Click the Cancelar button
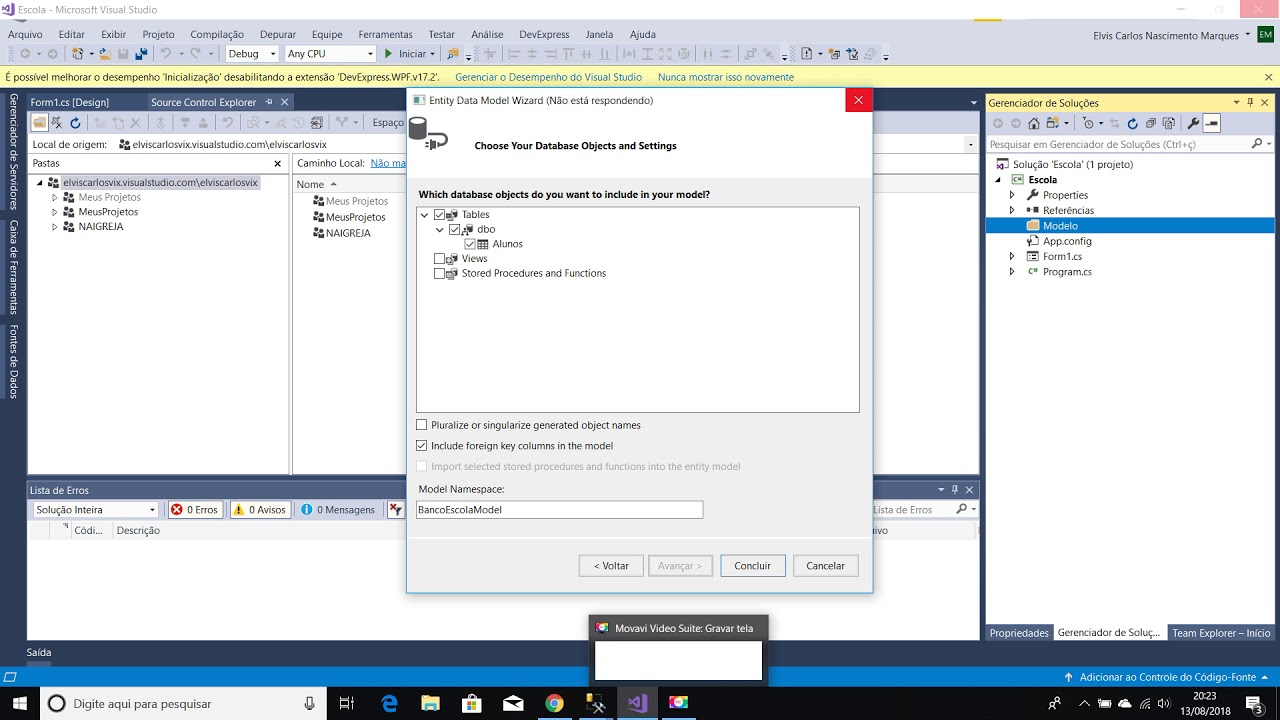 [x=826, y=566]
